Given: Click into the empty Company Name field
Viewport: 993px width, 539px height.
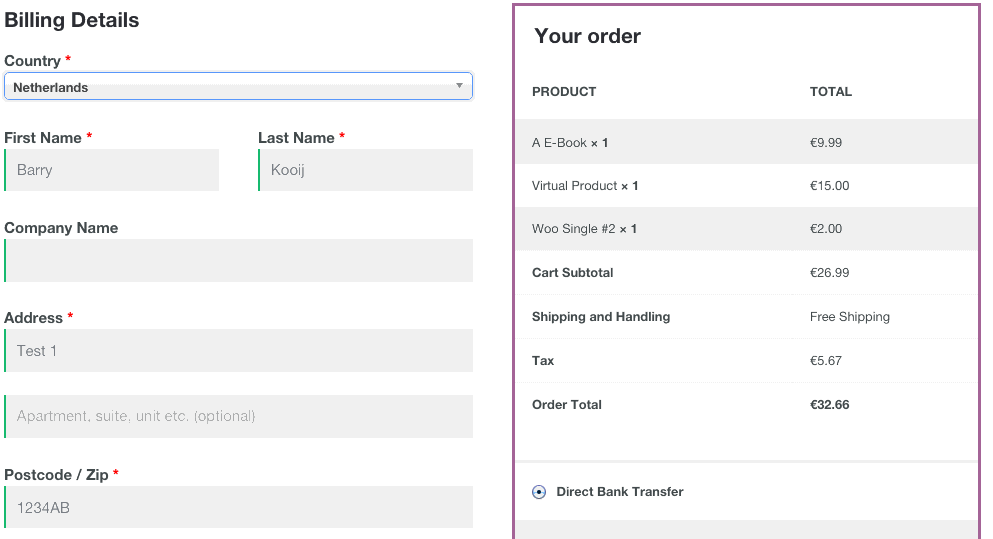Looking at the screenshot, I should [x=239, y=261].
